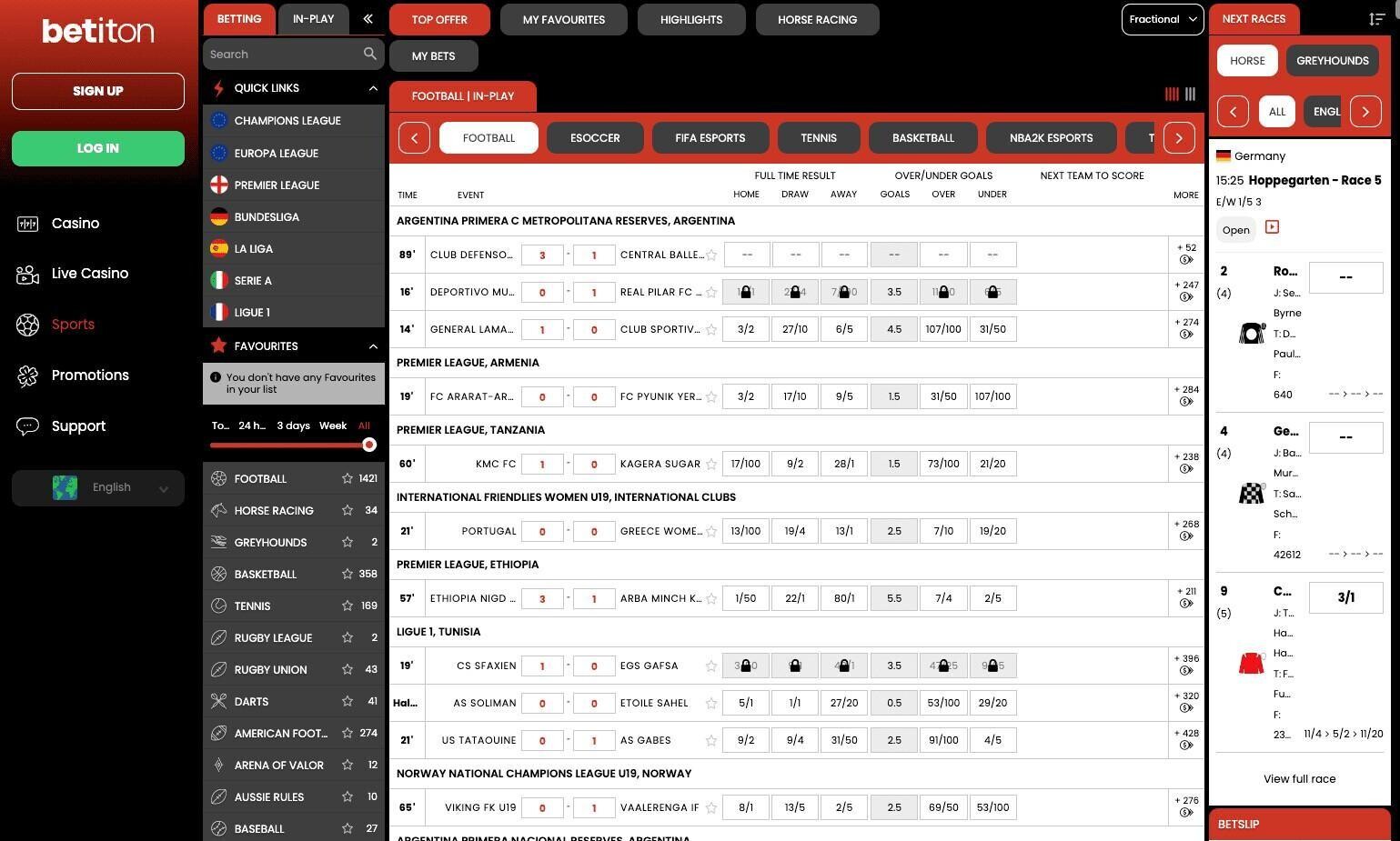Open +238 more markets for KMC FC
Viewport: 1400px width, 841px height.
pyautogui.click(x=1186, y=463)
